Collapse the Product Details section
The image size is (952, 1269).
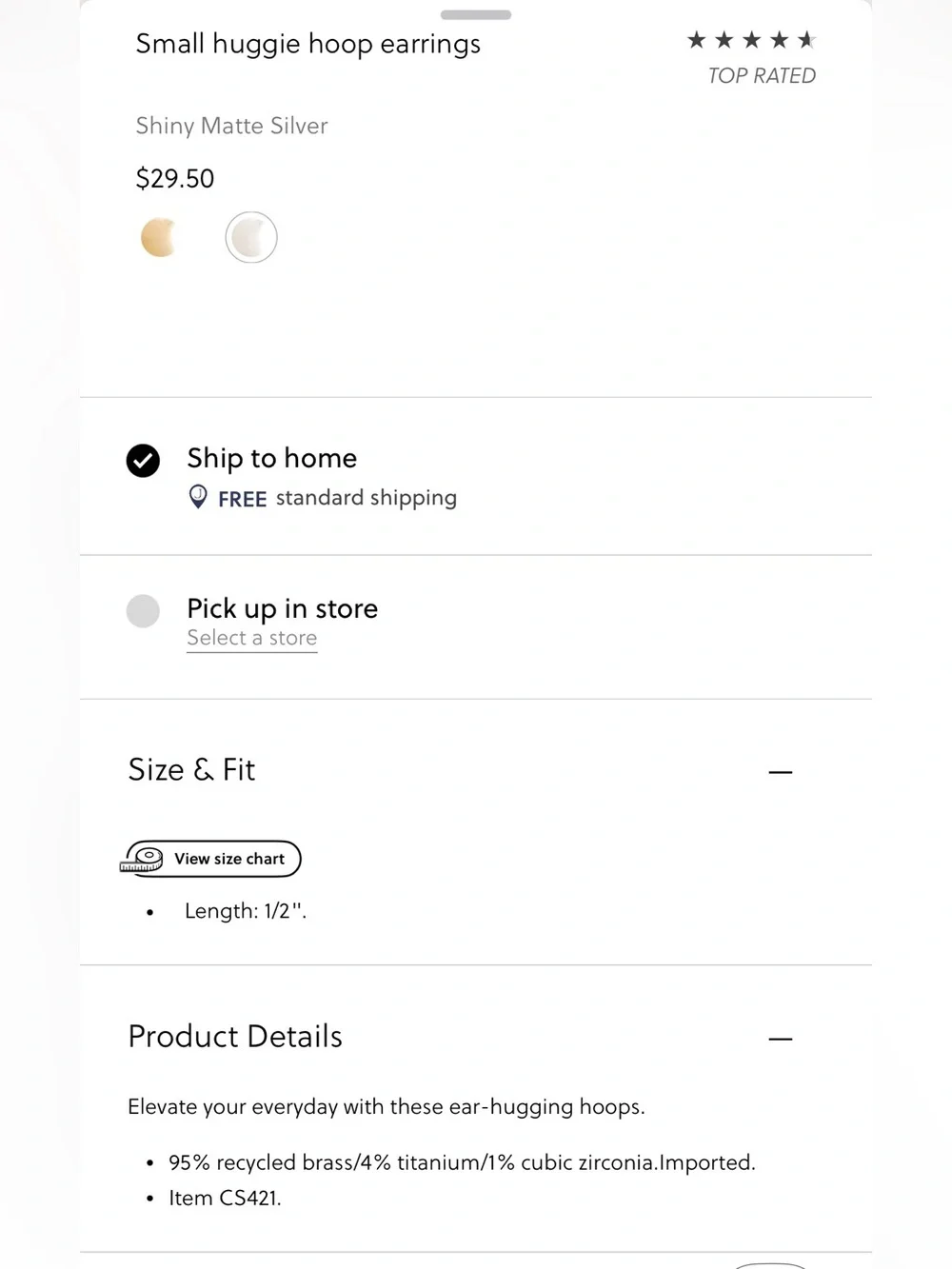pos(781,1039)
